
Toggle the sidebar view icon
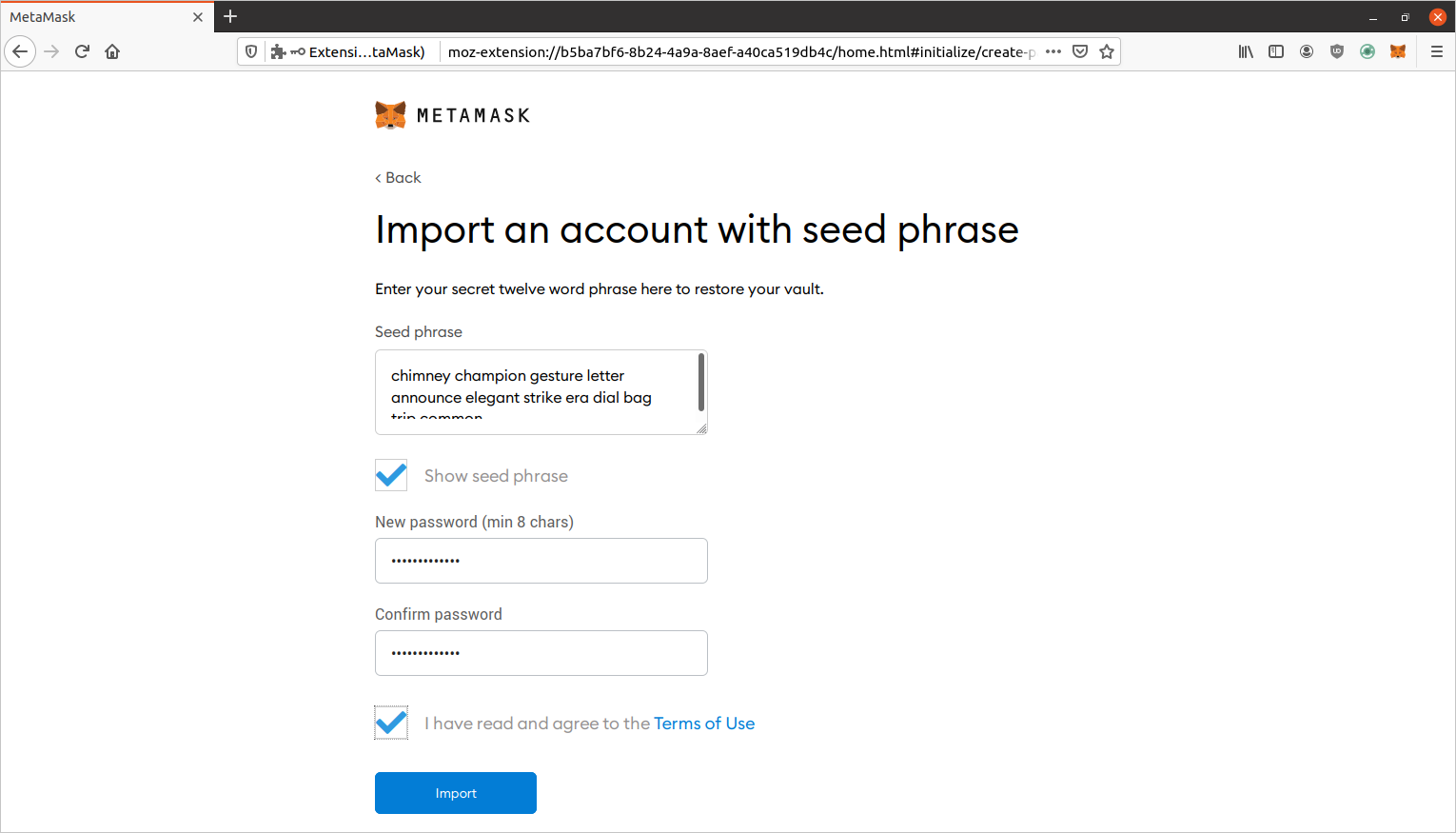1275,51
